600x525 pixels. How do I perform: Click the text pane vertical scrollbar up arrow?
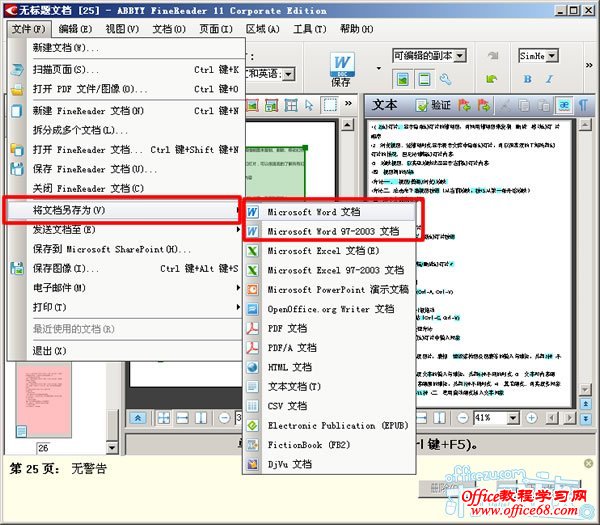[x=585, y=124]
